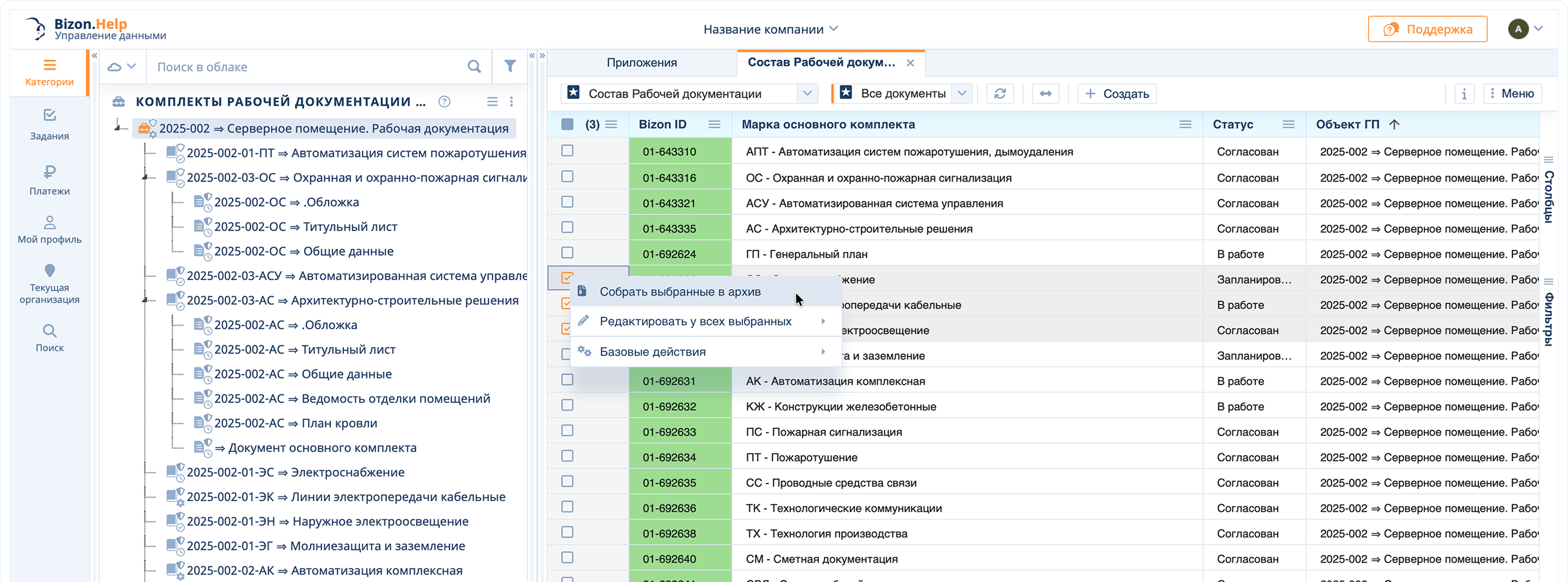1568x582 pixels.
Task: Click the refresh icon in the documents toolbar
Action: point(1000,93)
